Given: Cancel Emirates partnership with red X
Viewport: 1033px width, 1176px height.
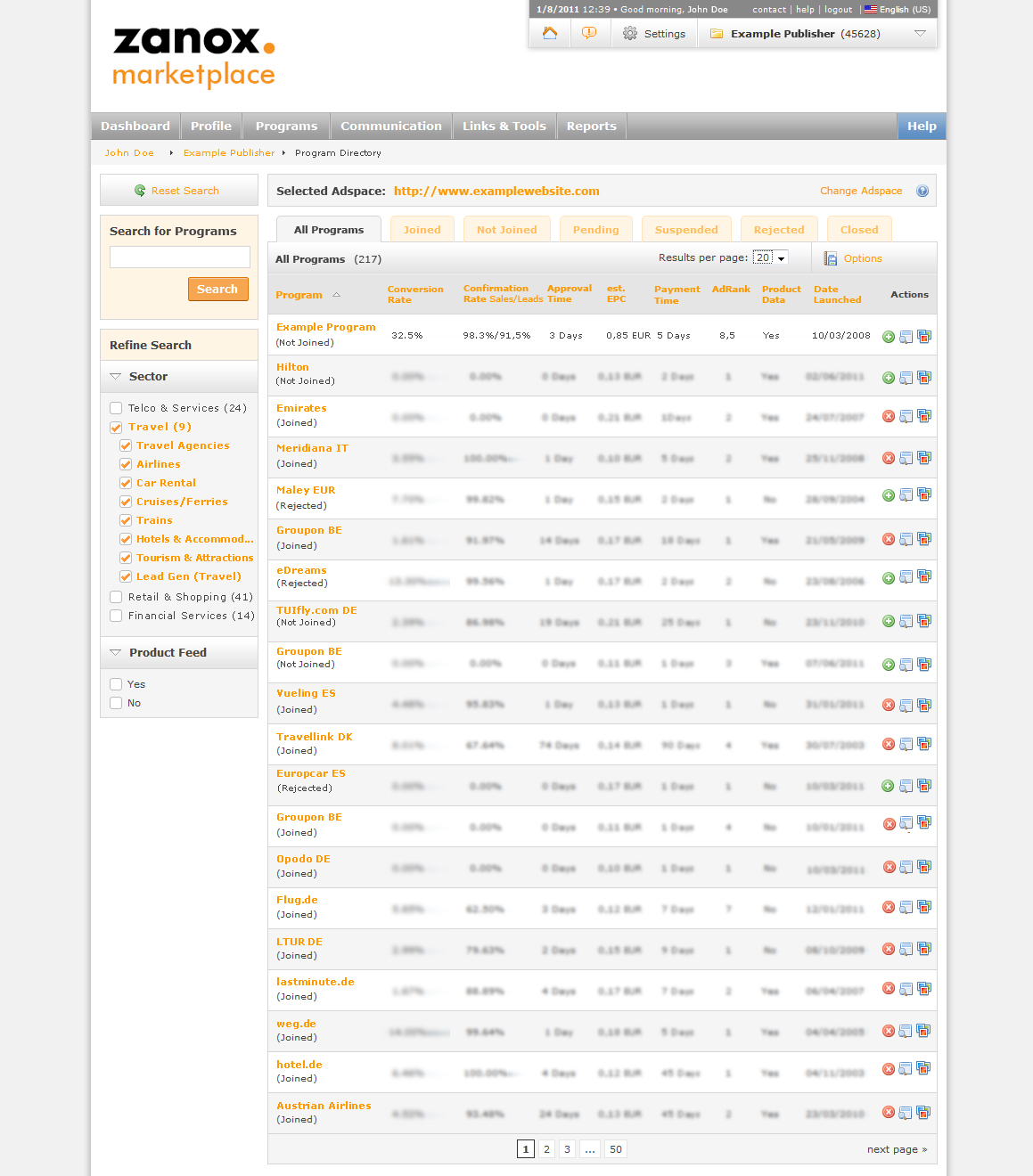Looking at the screenshot, I should [x=889, y=416].
